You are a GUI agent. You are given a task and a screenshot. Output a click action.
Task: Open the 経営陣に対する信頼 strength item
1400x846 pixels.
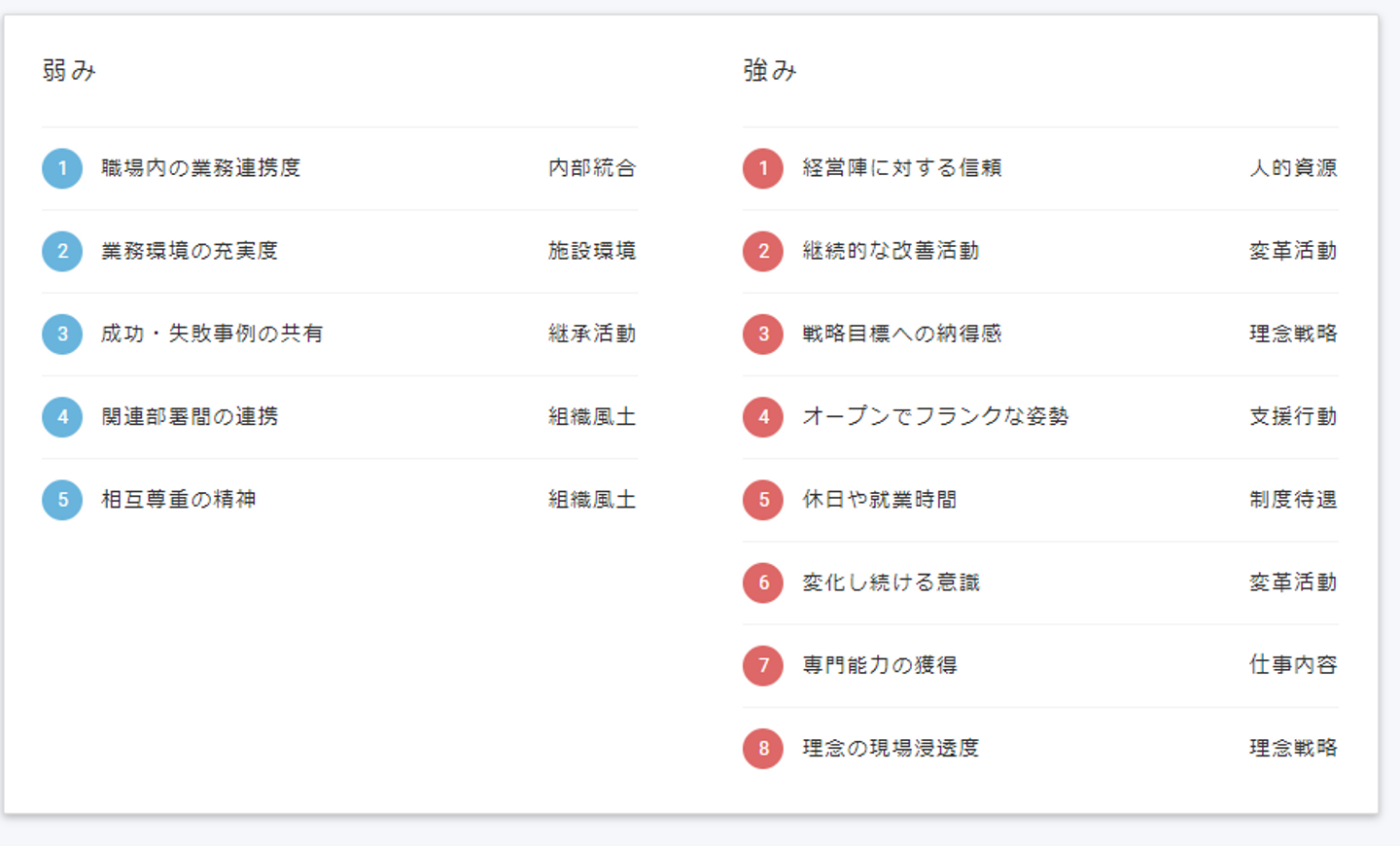901,168
